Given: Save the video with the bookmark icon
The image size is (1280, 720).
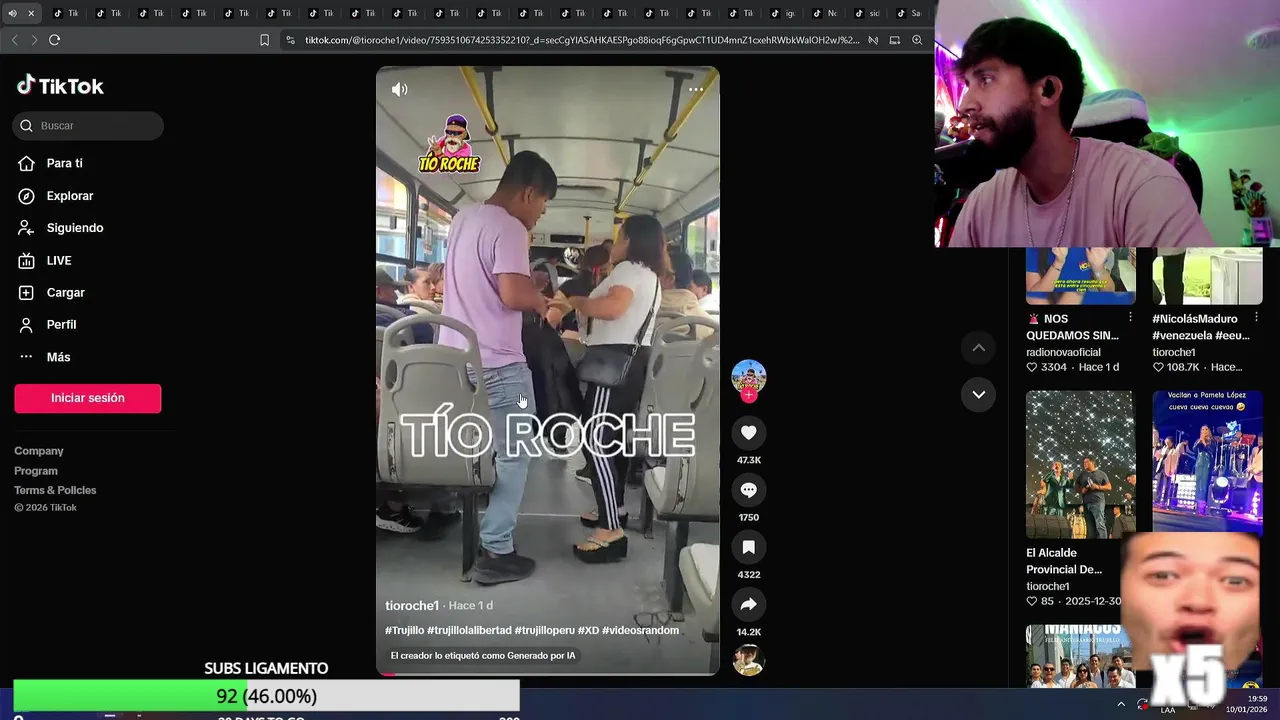Looking at the screenshot, I should point(749,547).
